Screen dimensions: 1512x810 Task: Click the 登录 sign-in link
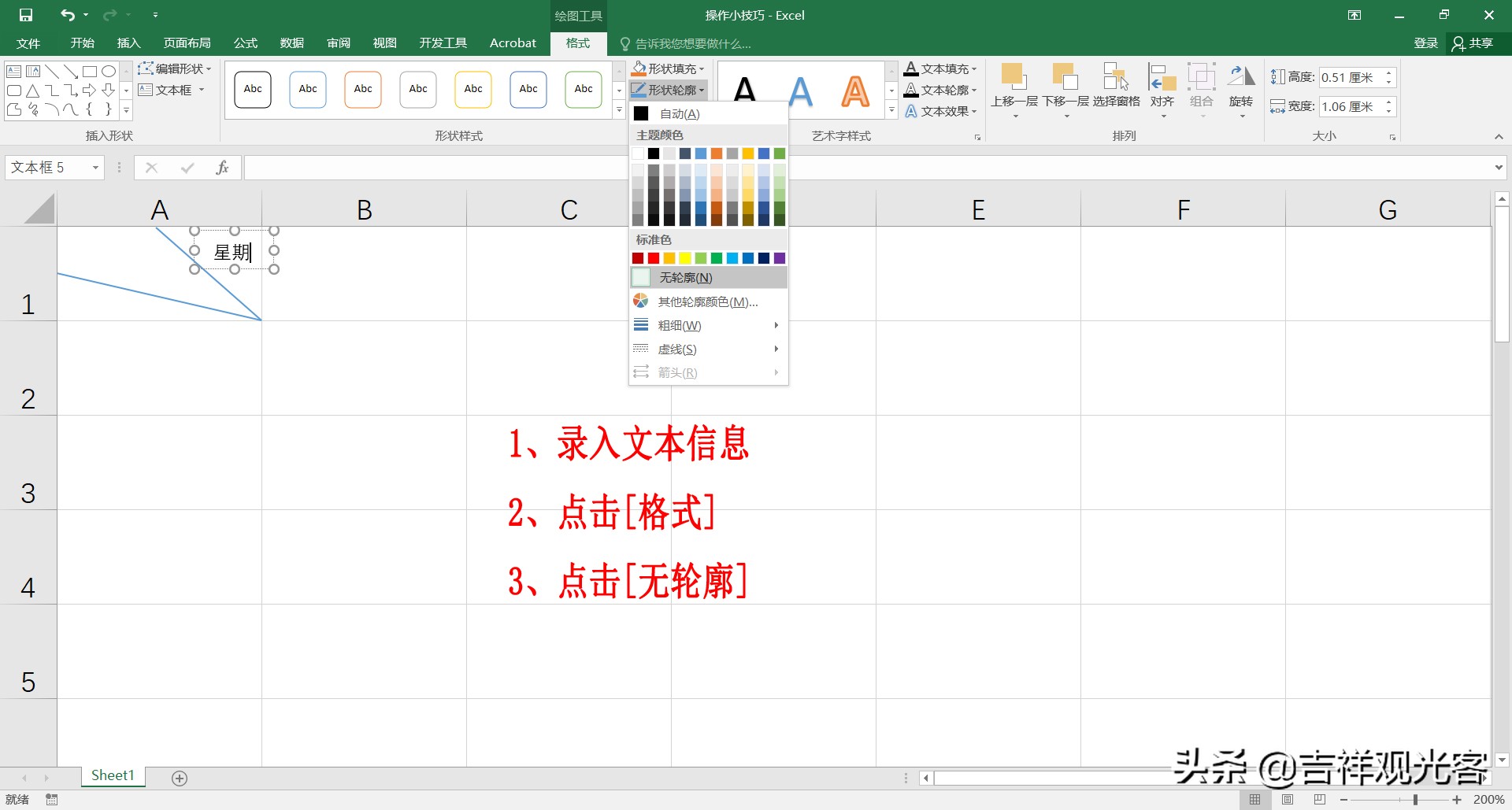pos(1425,43)
